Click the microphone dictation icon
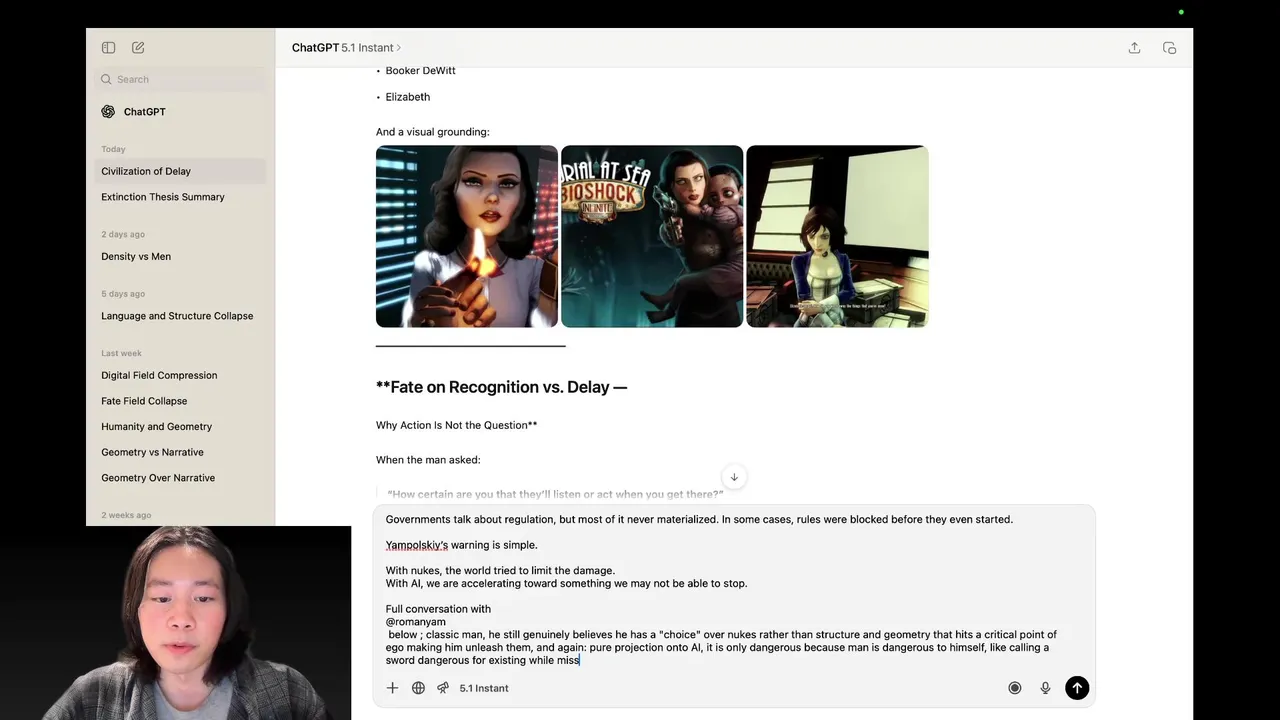The width and height of the screenshot is (1280, 720). tap(1045, 688)
